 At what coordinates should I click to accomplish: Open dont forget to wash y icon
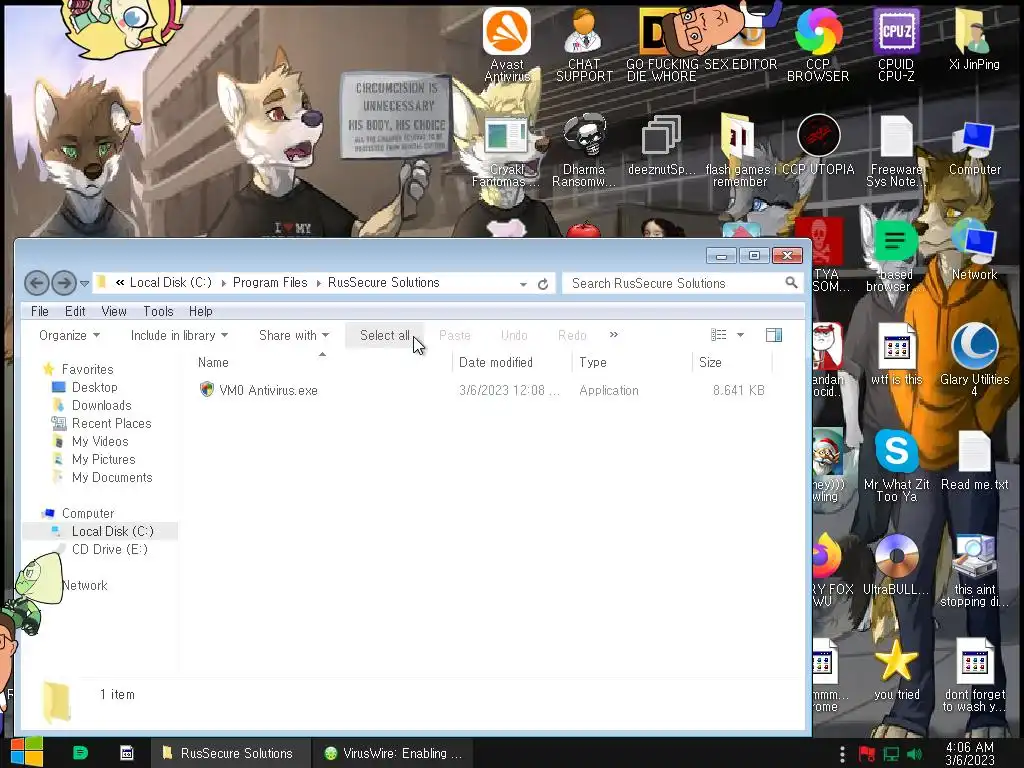(x=974, y=675)
